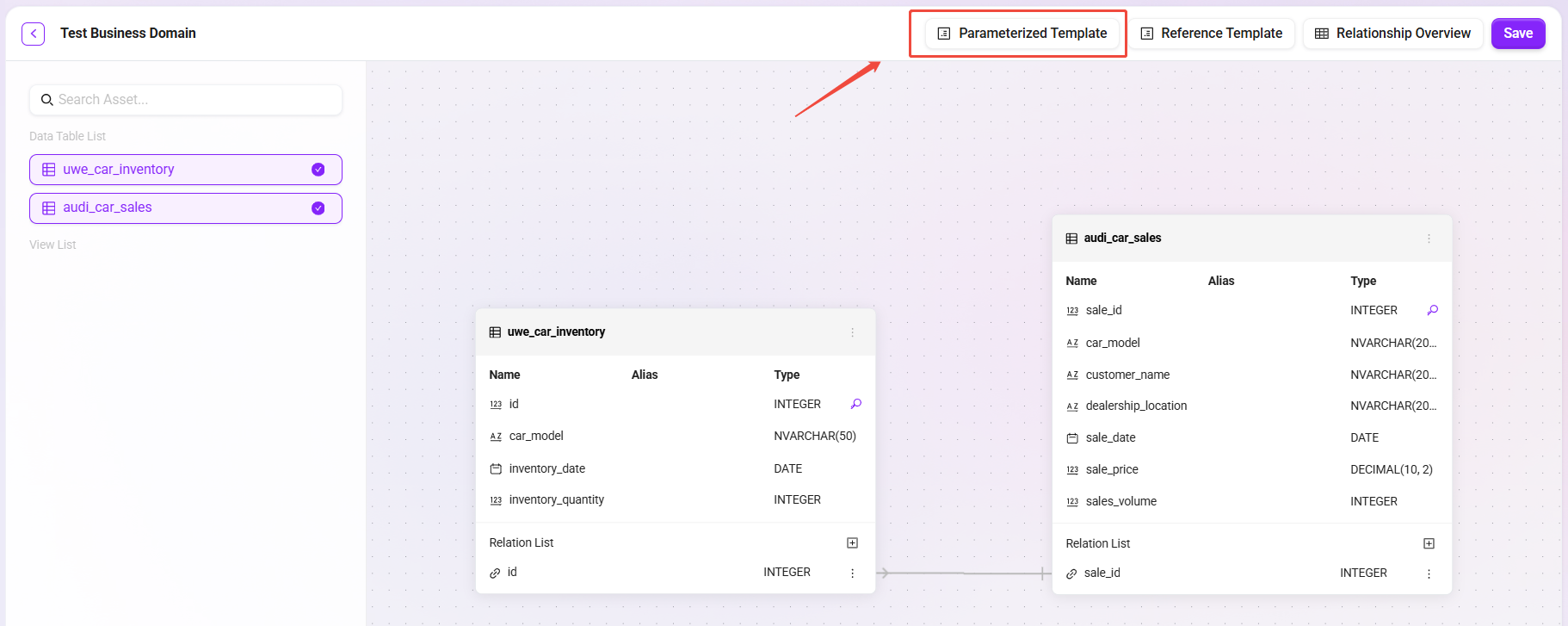Viewport: 1568px width, 626px height.
Task: Add relation in audi_car_sales Relation List
Action: click(1429, 543)
